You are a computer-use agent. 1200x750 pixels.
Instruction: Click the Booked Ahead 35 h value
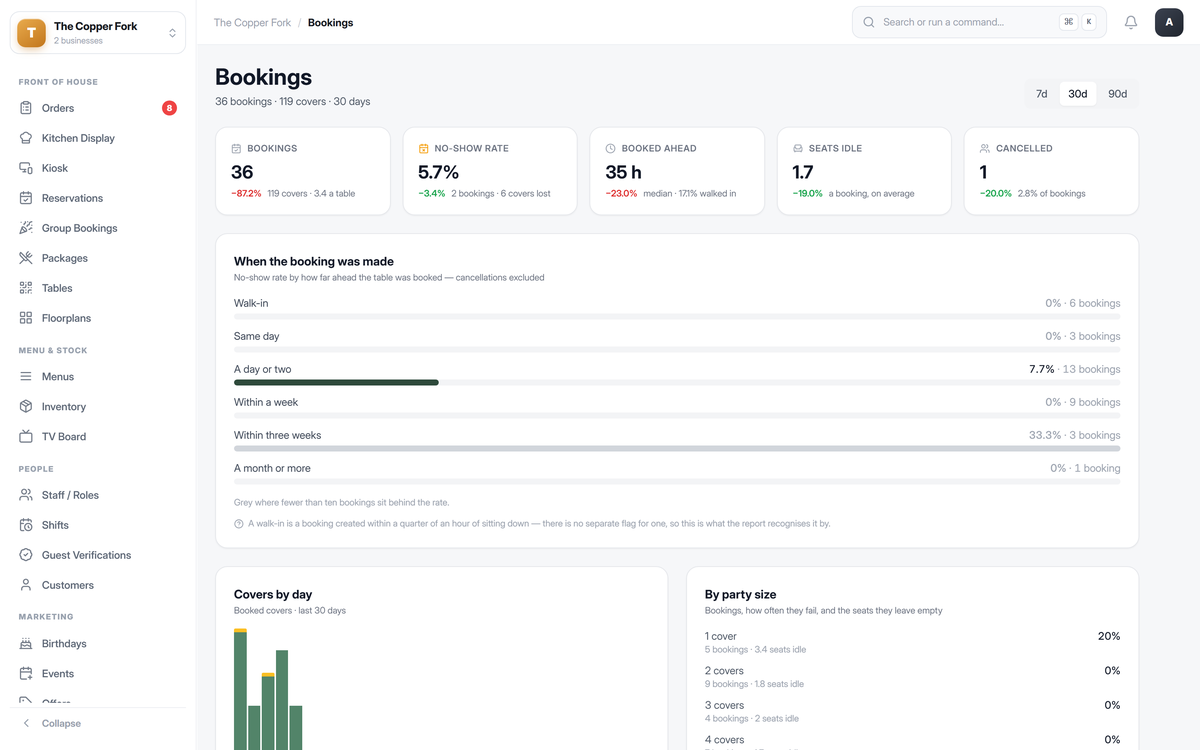(x=623, y=172)
